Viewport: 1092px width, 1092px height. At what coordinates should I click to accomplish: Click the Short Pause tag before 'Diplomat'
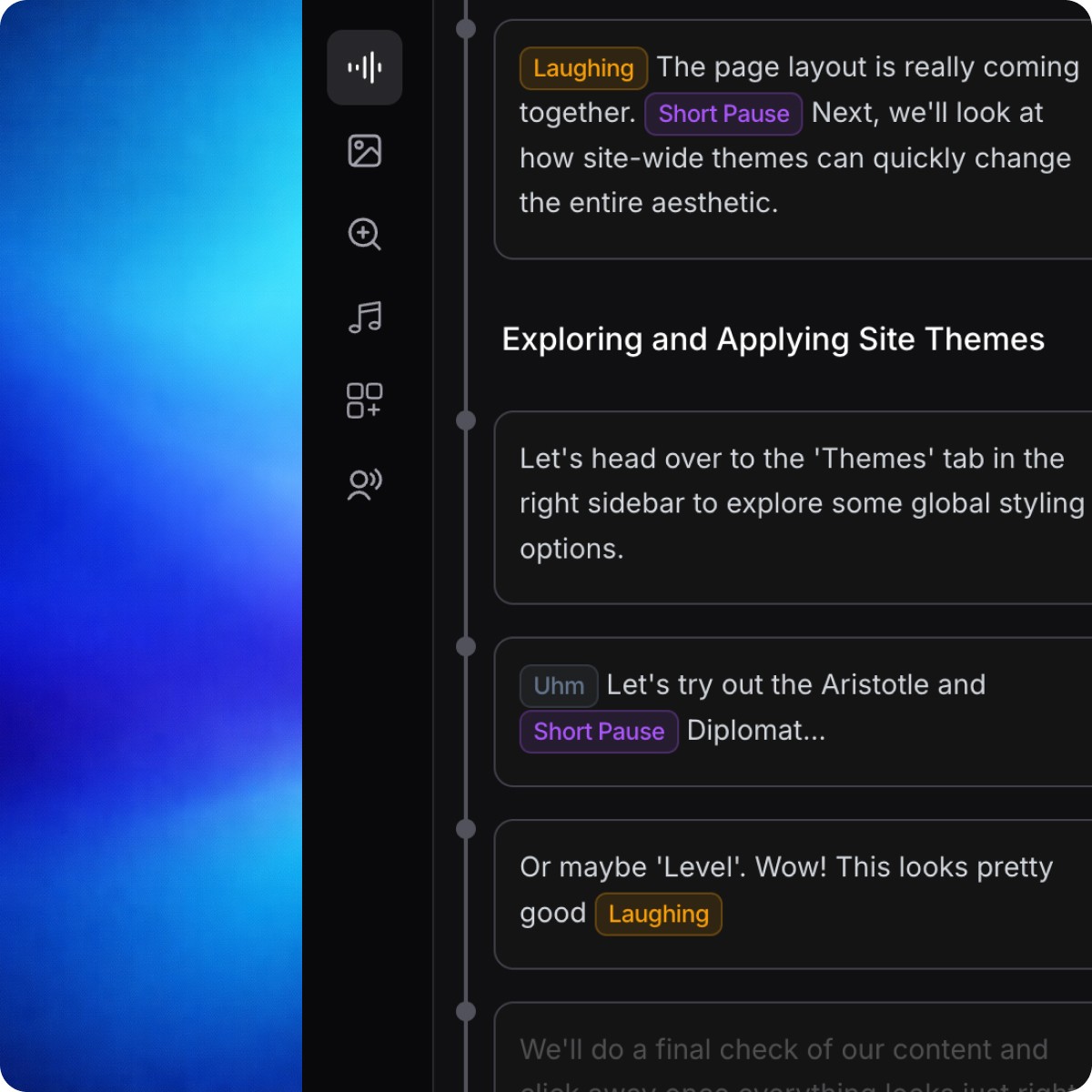pyautogui.click(x=599, y=732)
